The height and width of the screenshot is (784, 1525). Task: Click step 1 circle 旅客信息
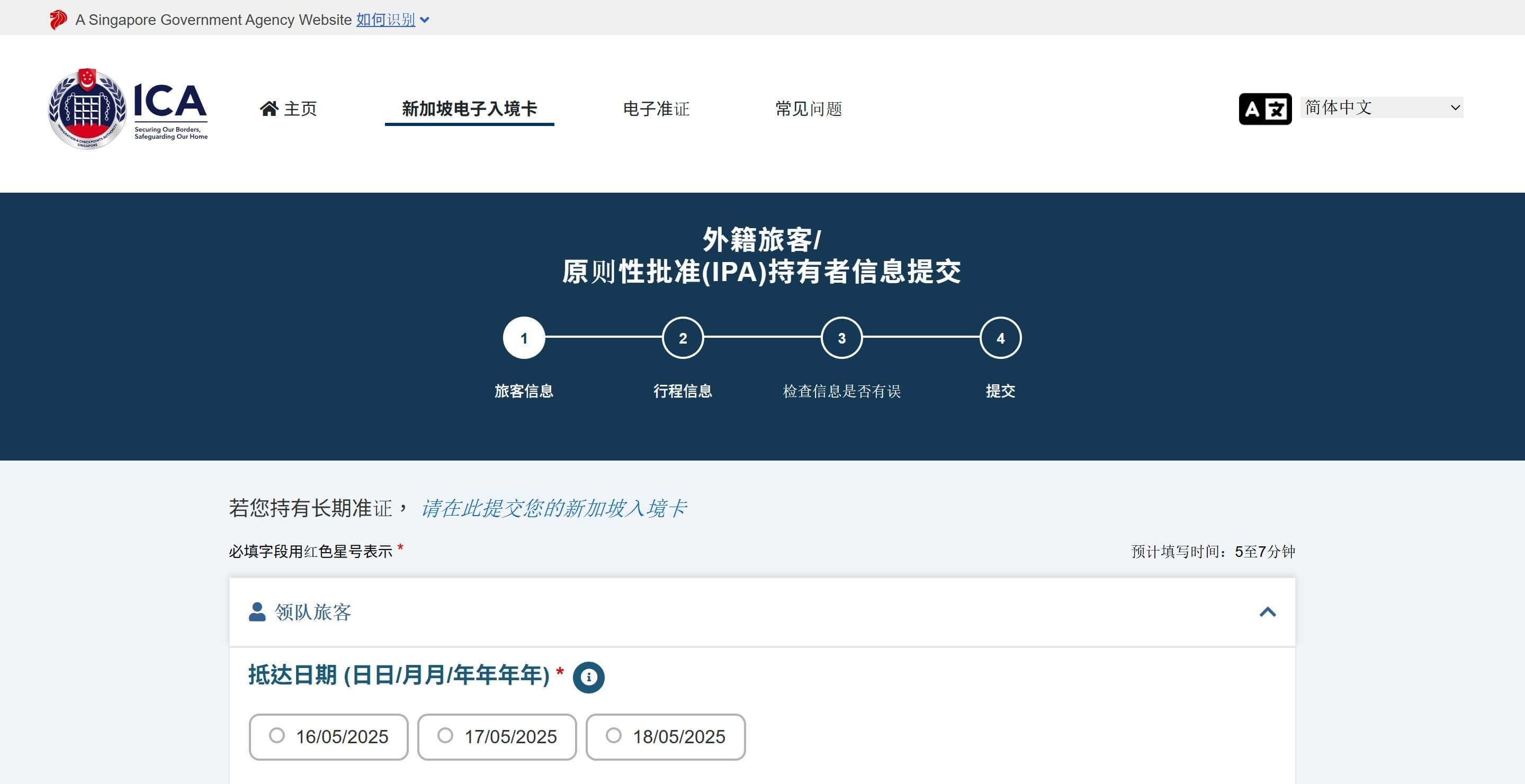pyautogui.click(x=523, y=338)
